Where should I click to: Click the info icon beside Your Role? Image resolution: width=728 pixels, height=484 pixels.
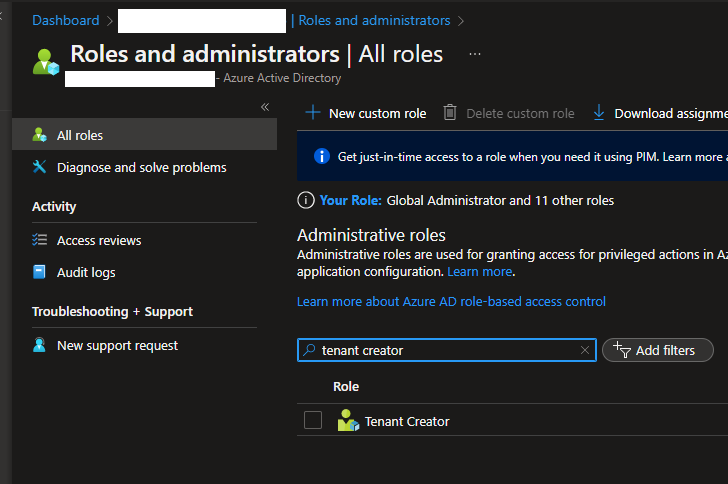pos(306,201)
